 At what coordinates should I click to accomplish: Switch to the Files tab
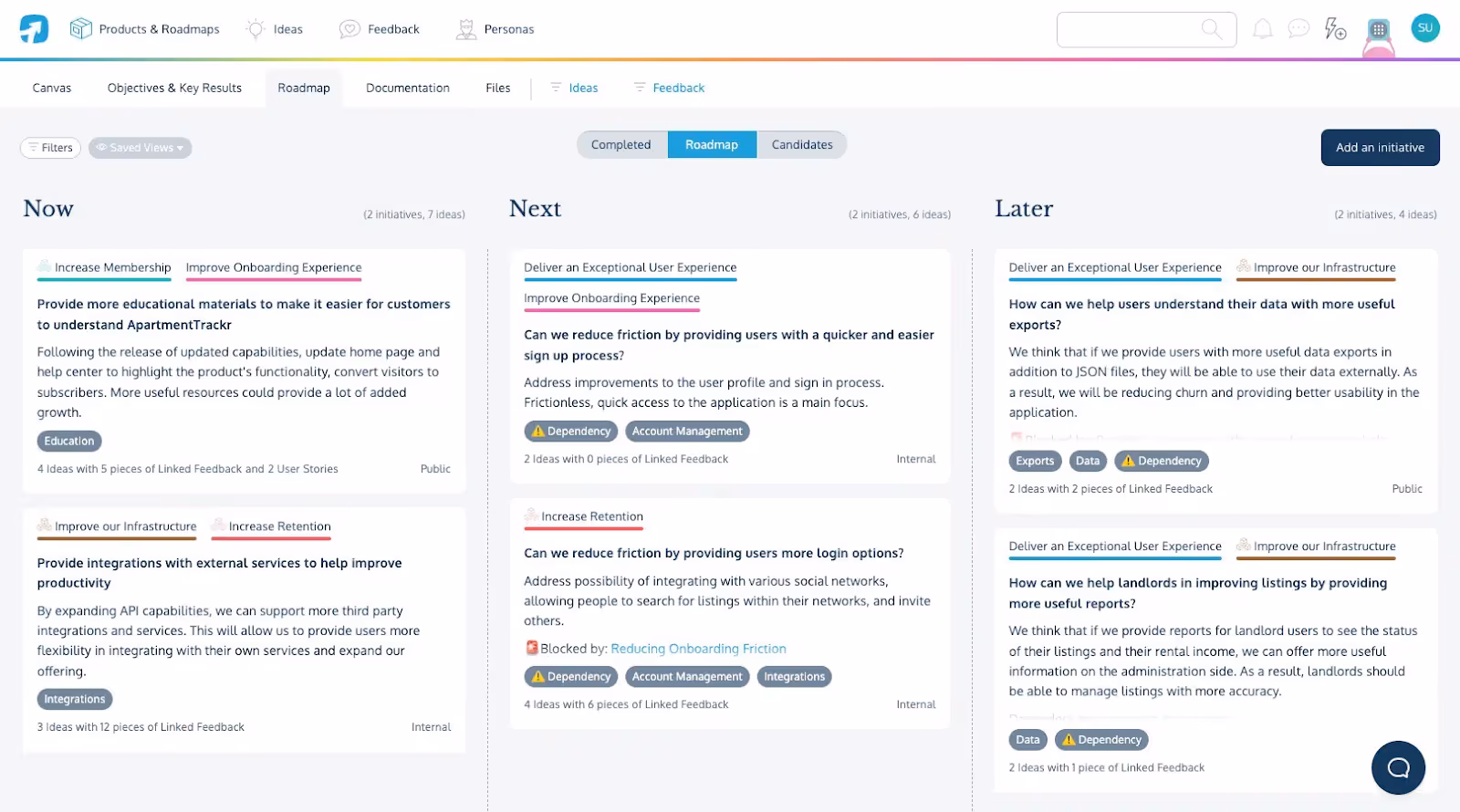click(498, 88)
